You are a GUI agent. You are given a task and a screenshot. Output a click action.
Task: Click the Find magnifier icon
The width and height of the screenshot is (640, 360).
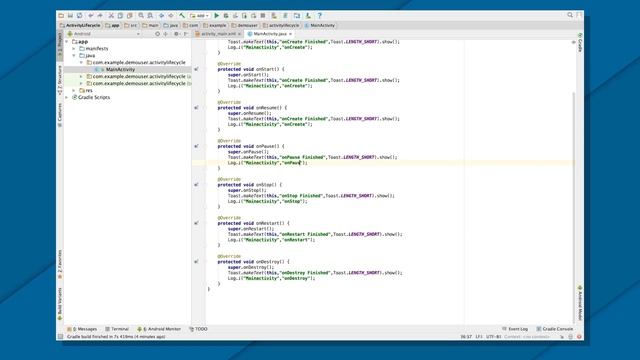point(141,16)
